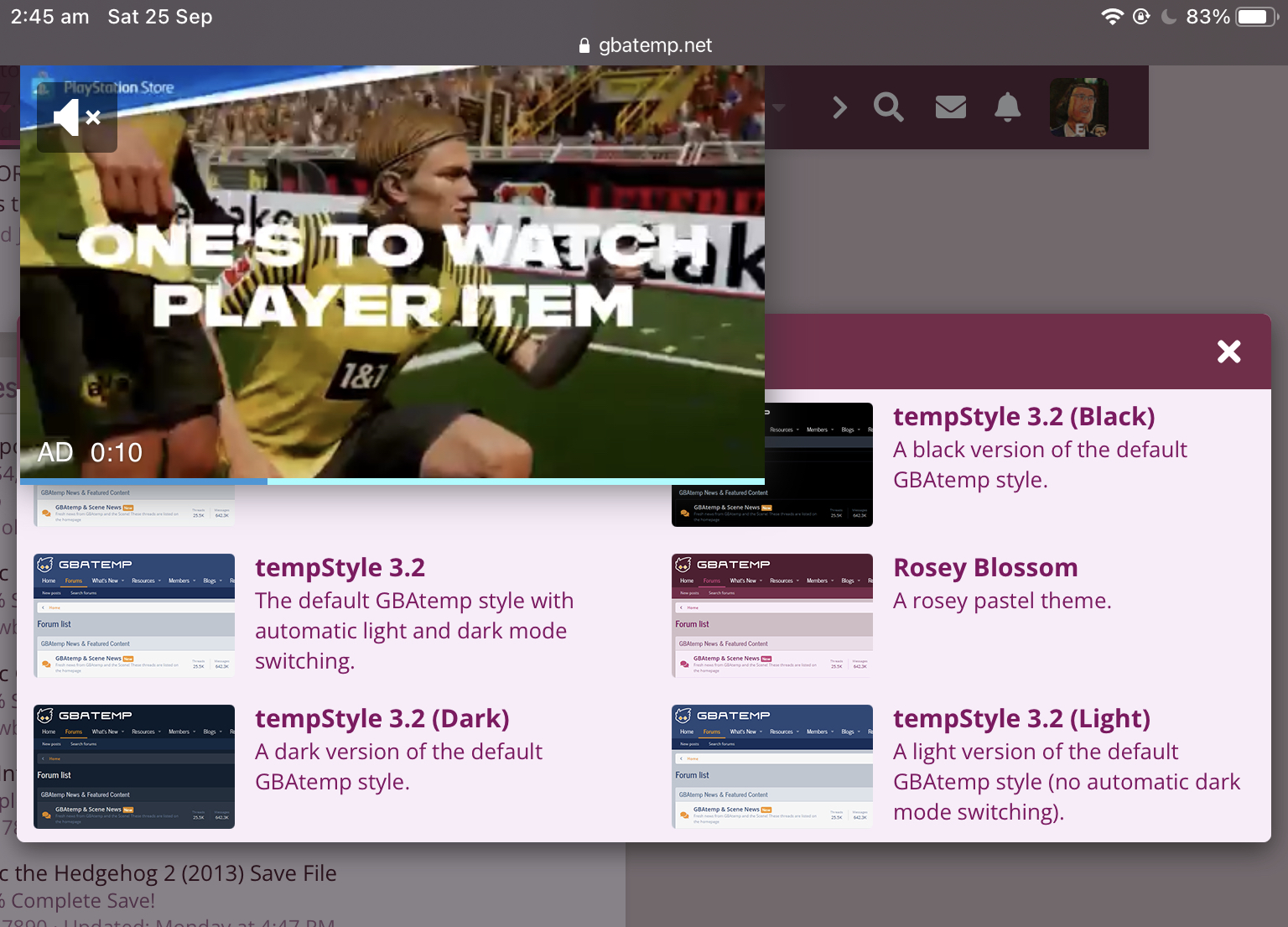Click the "A dark version of the default" description
Screen dimensions: 1288x927
[398, 752]
